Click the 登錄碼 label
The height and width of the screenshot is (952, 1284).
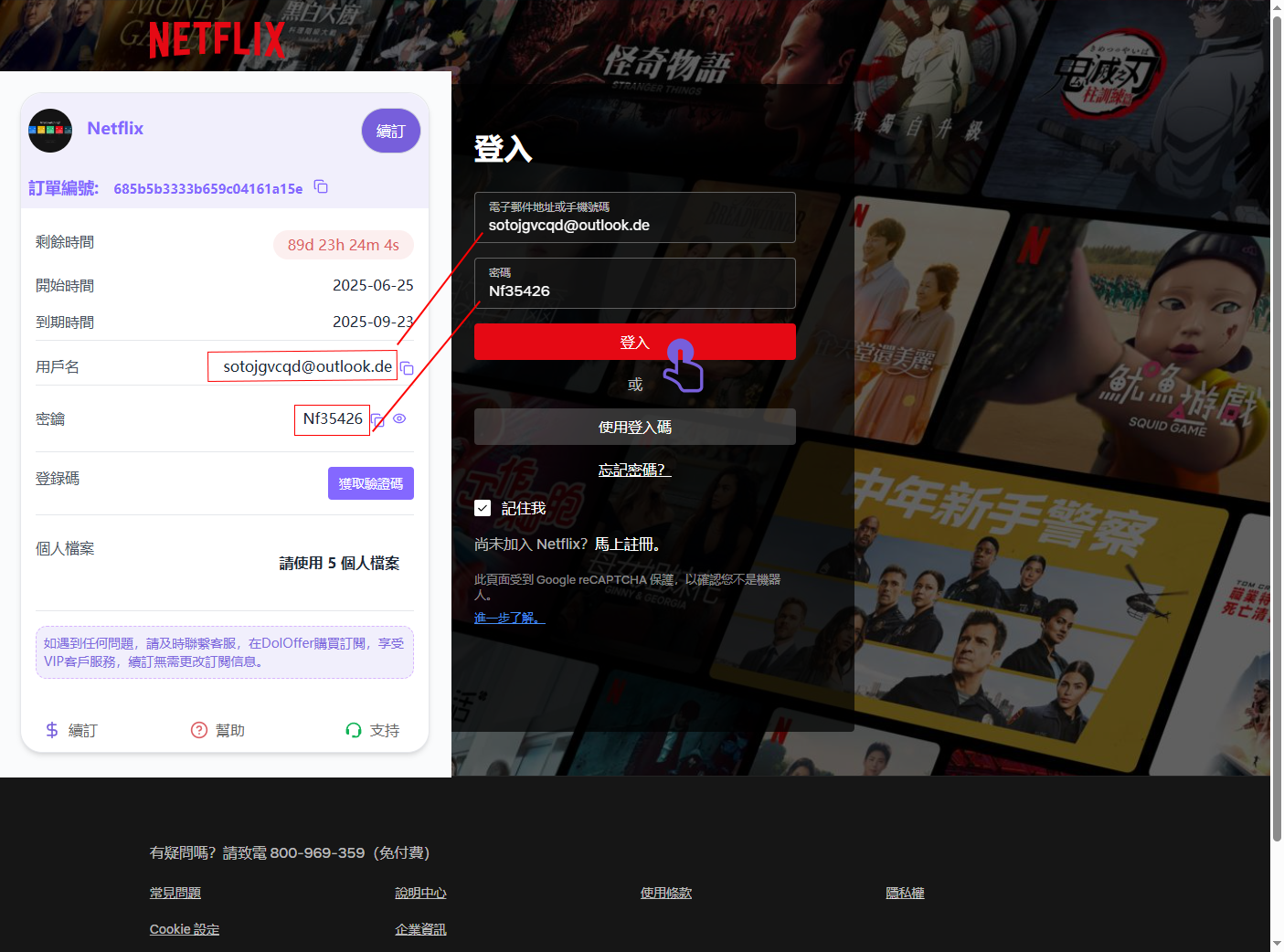tap(58, 478)
